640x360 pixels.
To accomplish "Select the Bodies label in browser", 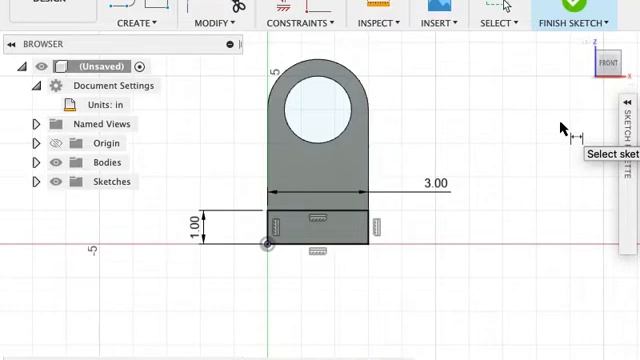I will coord(107,162).
